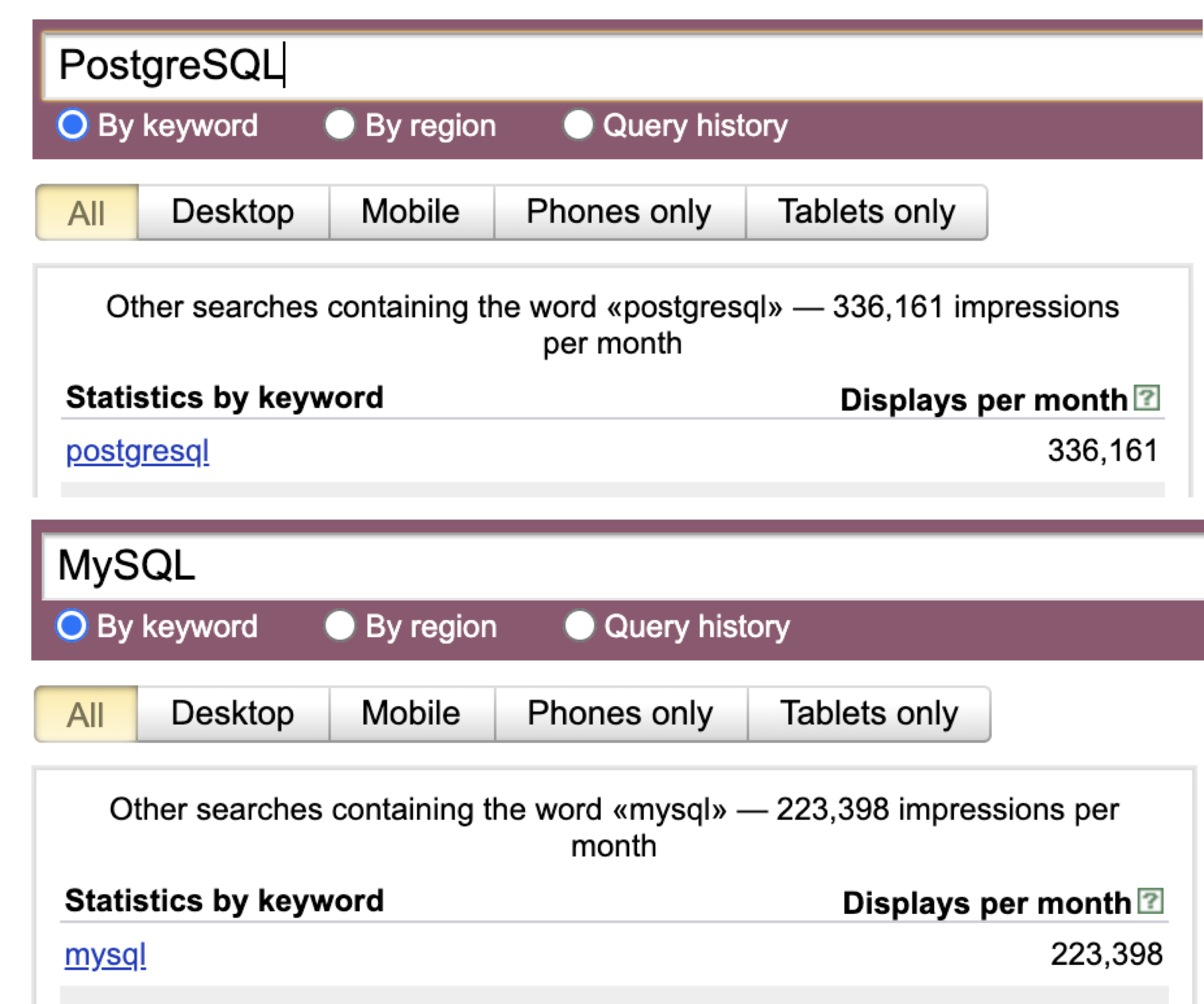
Task: Open the postgresql keyword link
Action: pyautogui.click(x=137, y=451)
